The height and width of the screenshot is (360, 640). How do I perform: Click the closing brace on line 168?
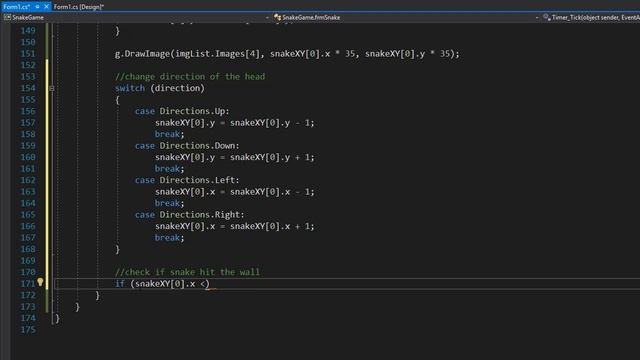click(117, 249)
